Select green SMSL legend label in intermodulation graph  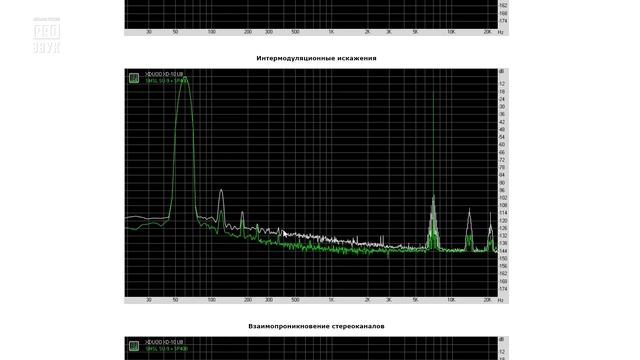pos(166,81)
